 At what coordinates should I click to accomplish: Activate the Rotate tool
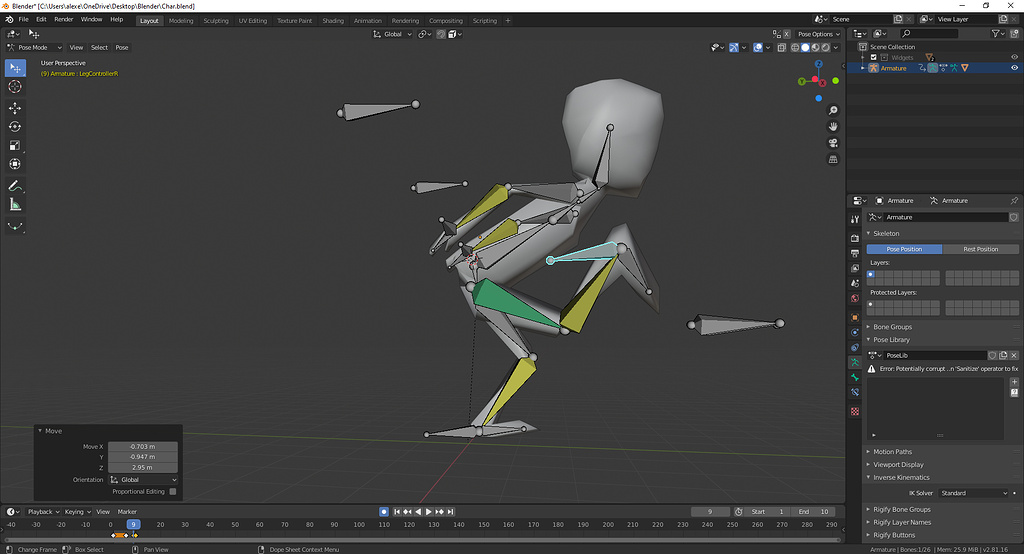[15, 127]
